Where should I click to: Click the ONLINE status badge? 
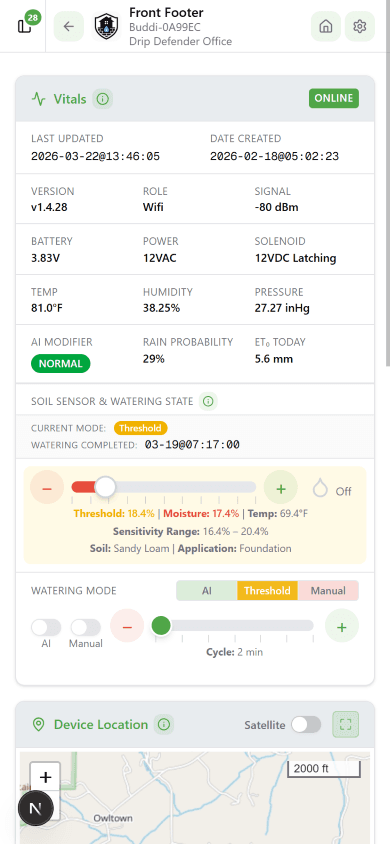[334, 99]
